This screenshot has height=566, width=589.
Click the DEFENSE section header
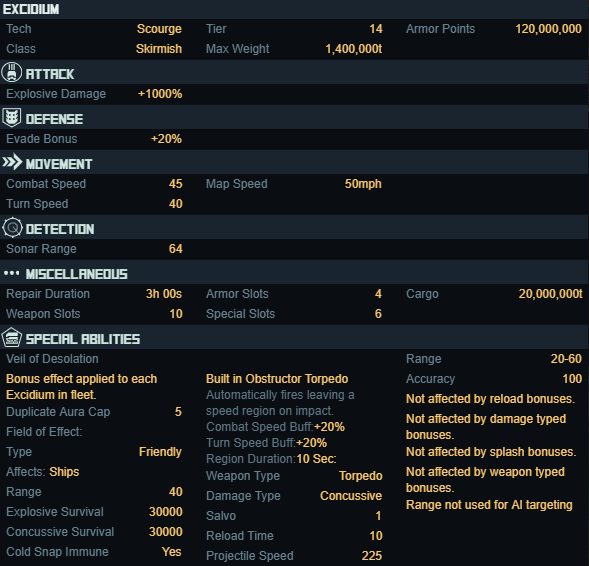(54, 119)
